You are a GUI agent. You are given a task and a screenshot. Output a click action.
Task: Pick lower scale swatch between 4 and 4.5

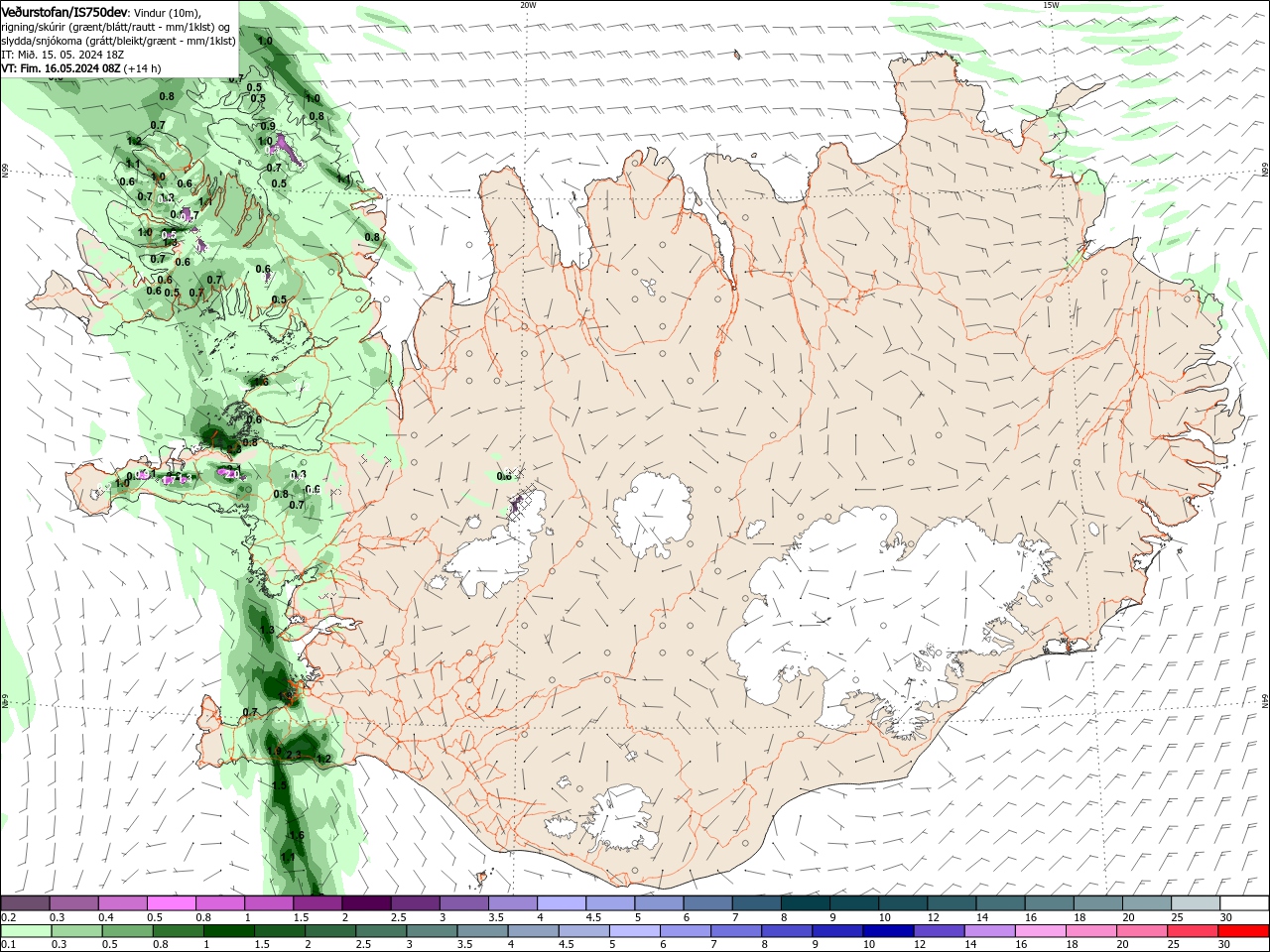pos(533,931)
